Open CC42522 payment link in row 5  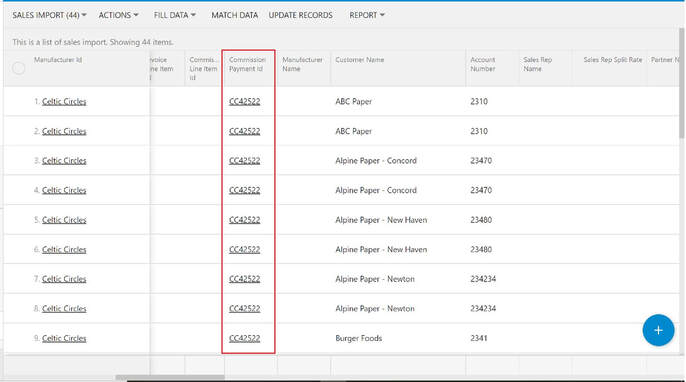245,220
